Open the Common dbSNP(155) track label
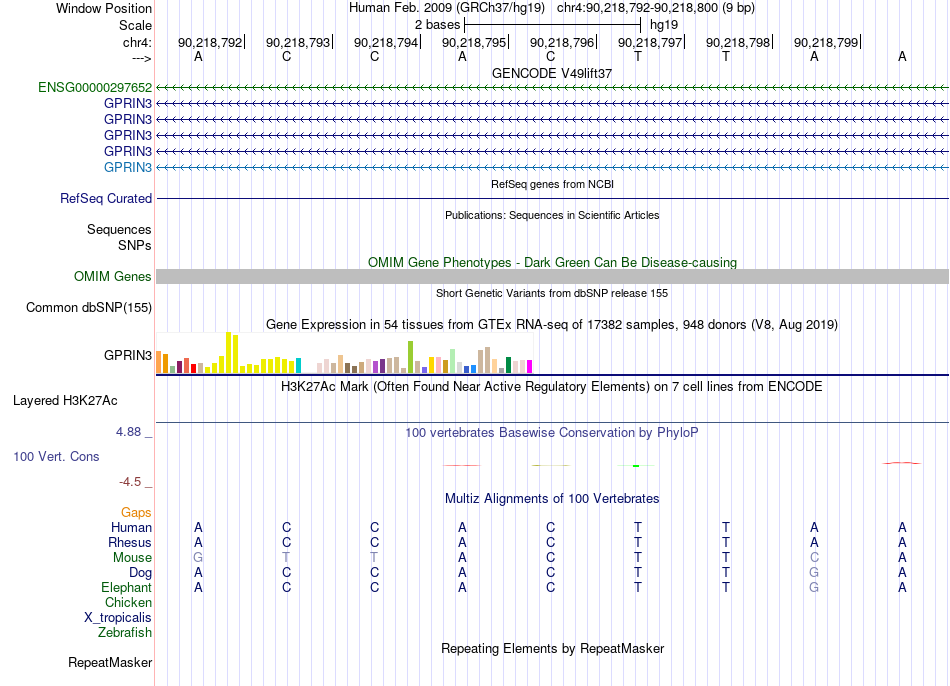 89,307
